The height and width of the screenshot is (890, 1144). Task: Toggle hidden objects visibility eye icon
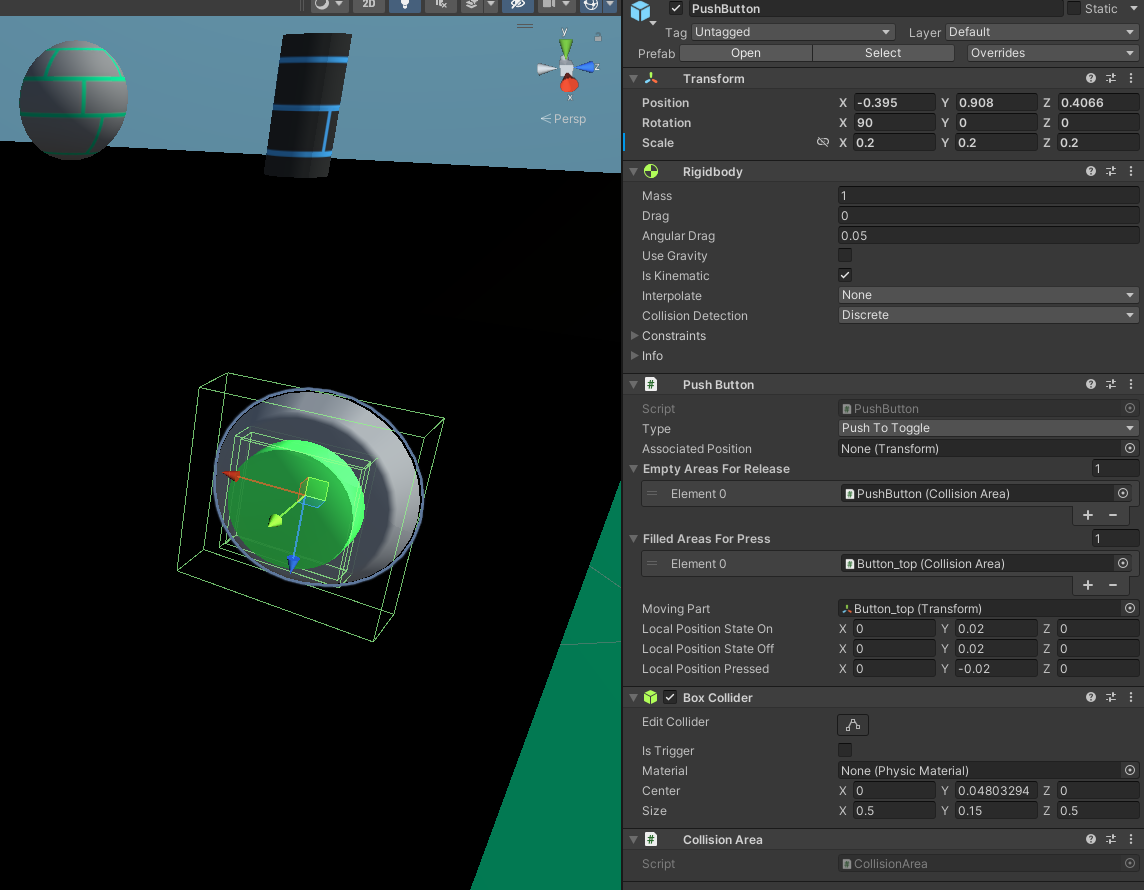click(x=517, y=5)
